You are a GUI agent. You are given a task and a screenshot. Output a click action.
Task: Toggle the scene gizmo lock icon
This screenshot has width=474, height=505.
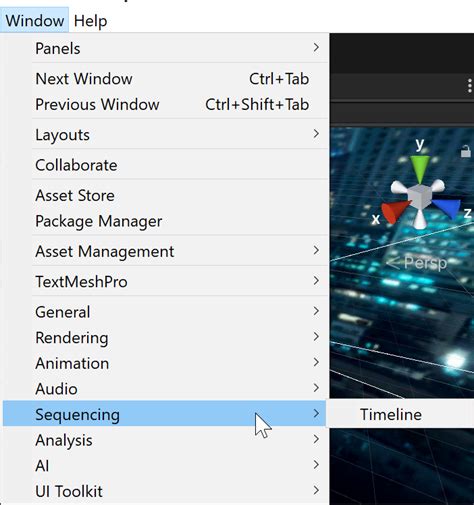pyautogui.click(x=465, y=151)
